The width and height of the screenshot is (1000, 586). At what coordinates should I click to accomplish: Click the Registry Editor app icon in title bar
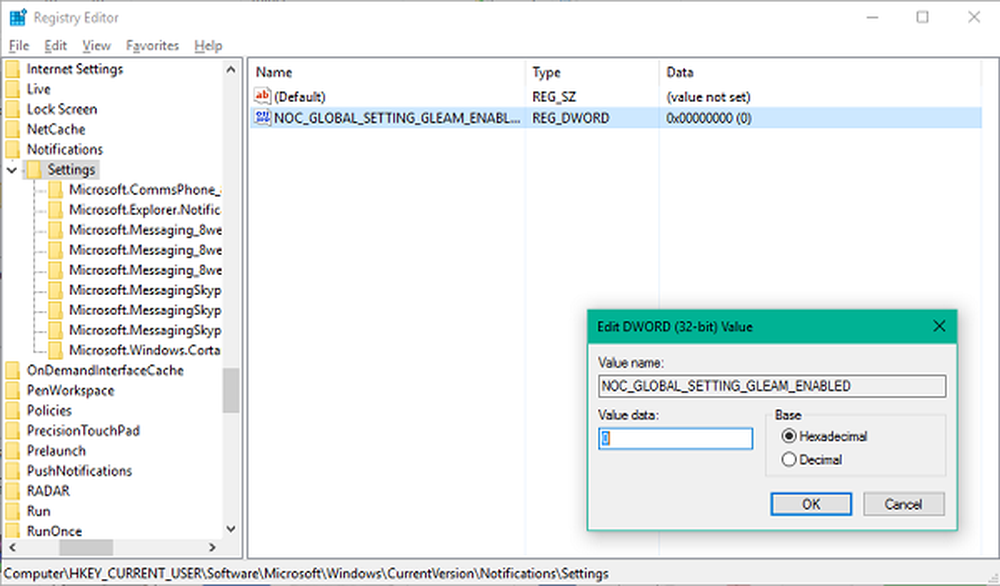(x=17, y=17)
